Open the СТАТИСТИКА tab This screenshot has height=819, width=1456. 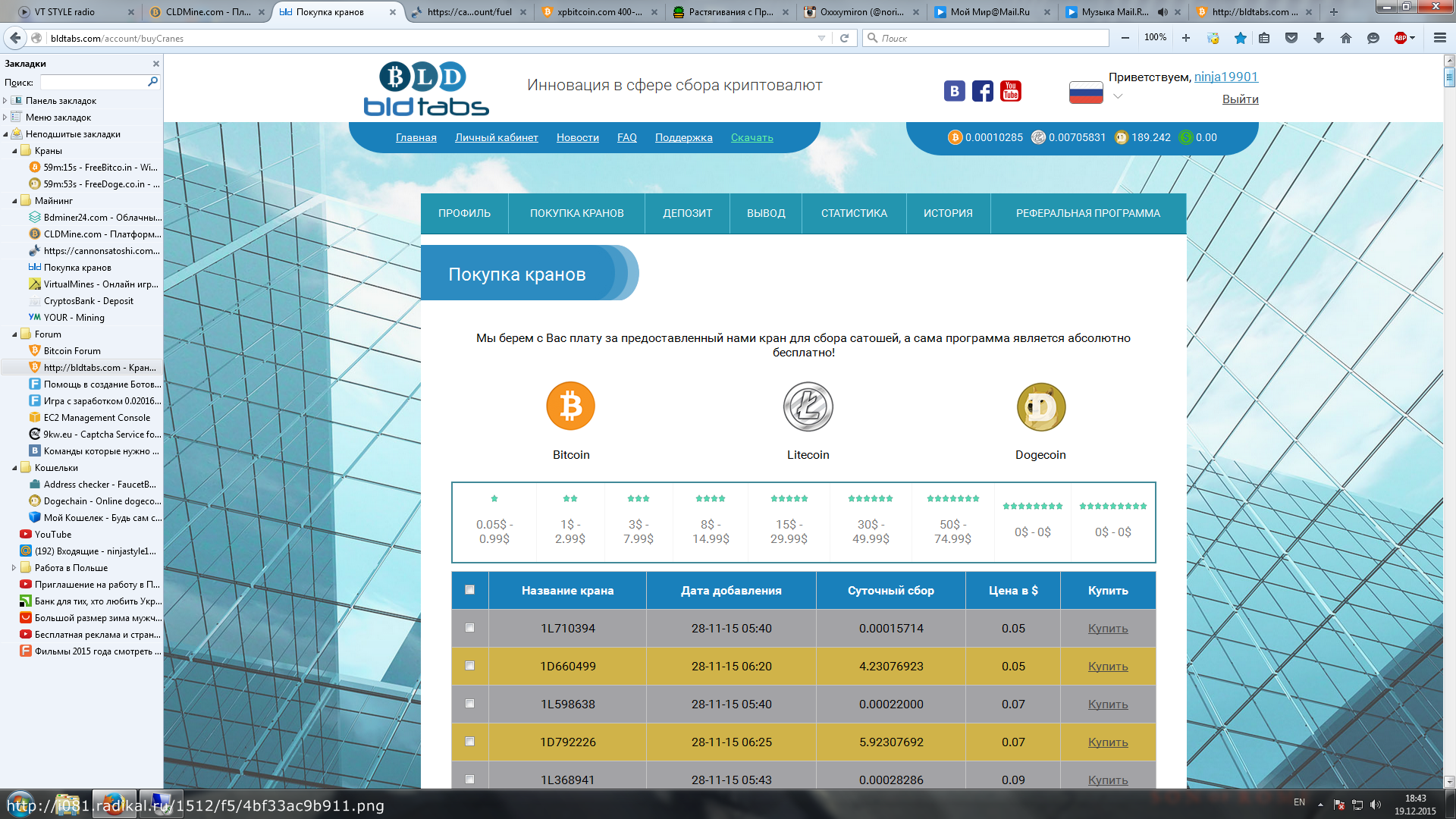pyautogui.click(x=854, y=213)
